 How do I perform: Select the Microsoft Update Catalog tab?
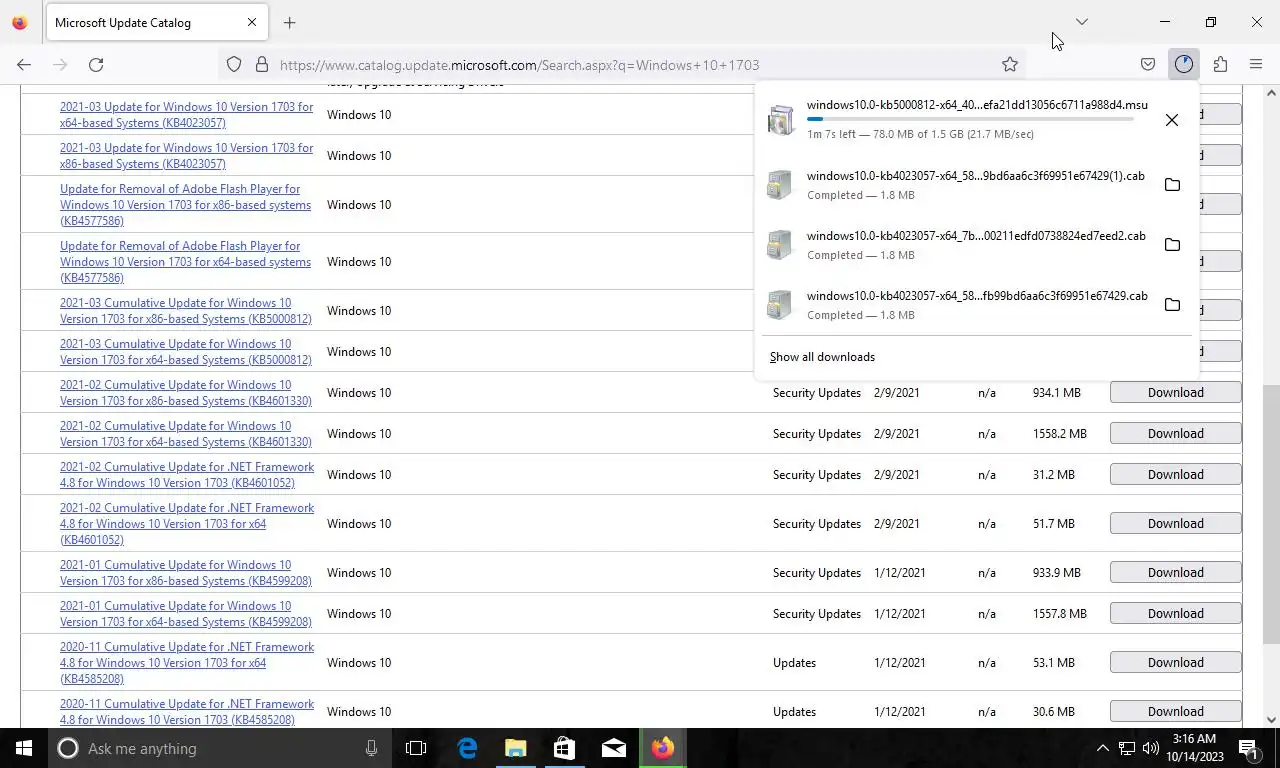[x=155, y=22]
